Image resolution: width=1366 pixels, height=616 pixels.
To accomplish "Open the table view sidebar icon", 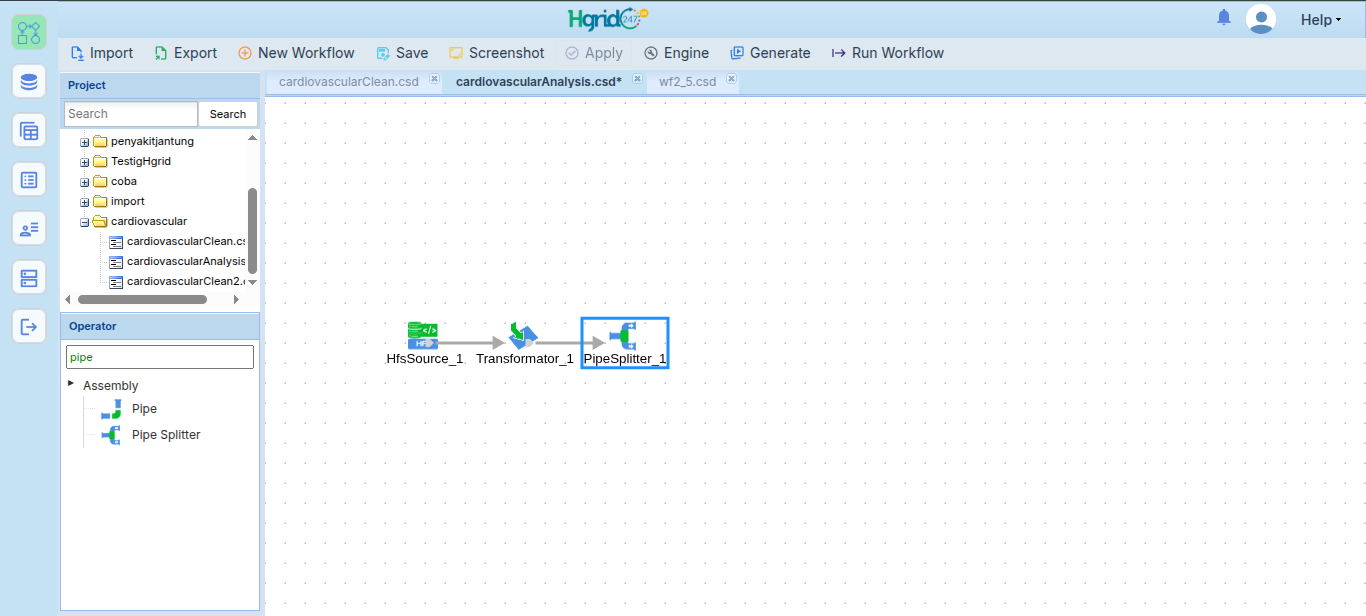I will [29, 130].
